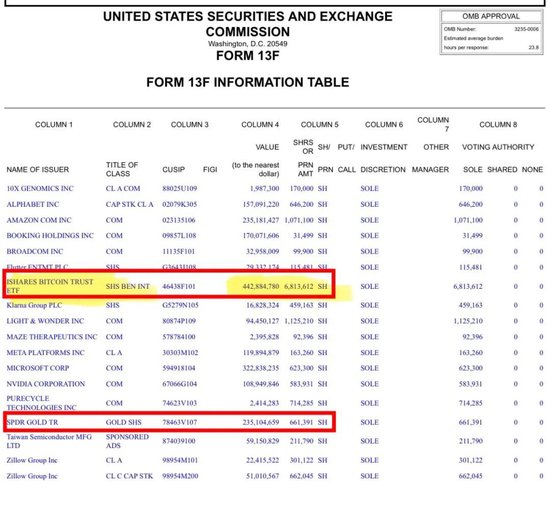Select the Bitcoin ETF value 442,884,780

coord(261,286)
